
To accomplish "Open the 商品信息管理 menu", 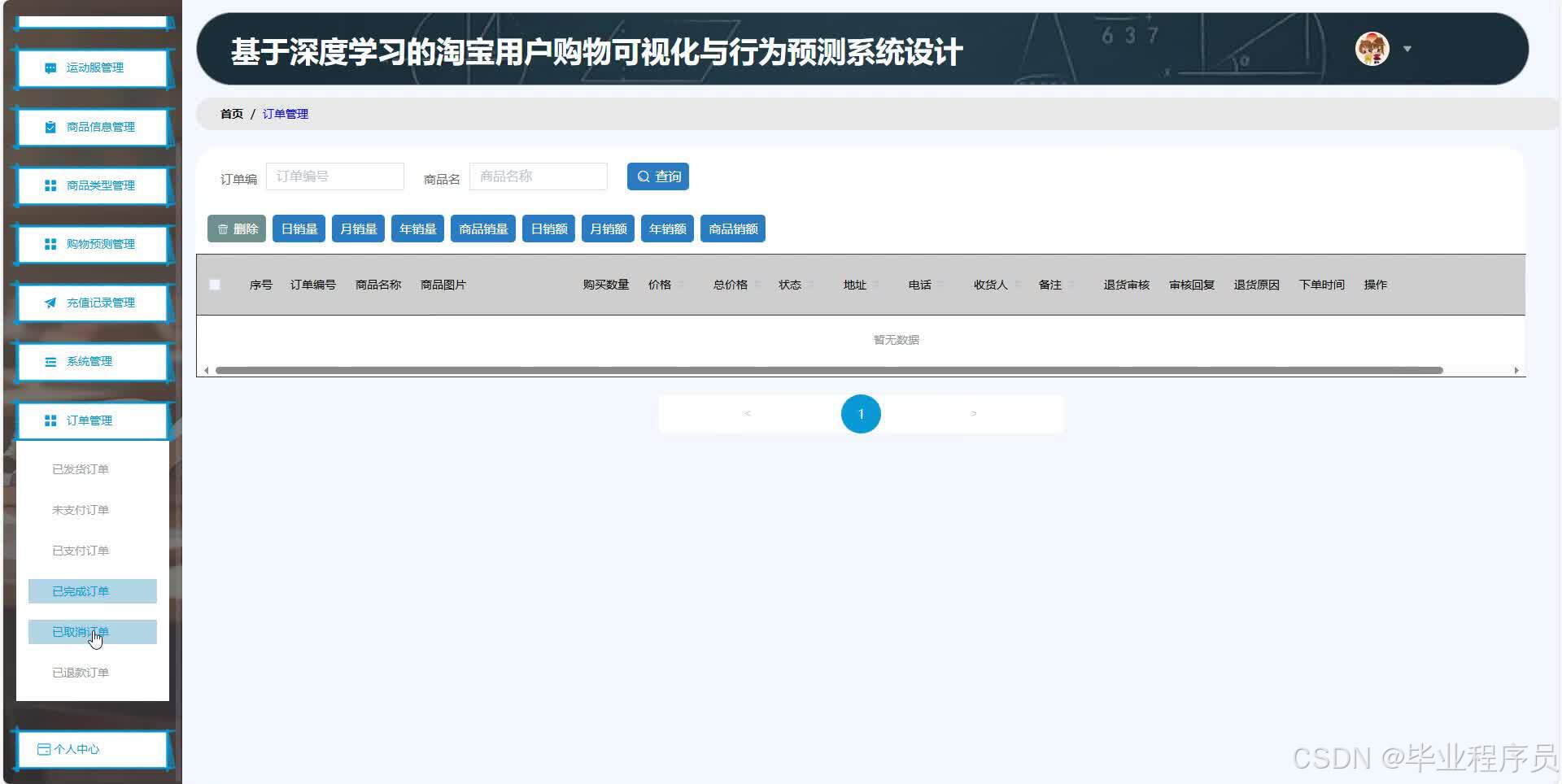I will tap(92, 127).
